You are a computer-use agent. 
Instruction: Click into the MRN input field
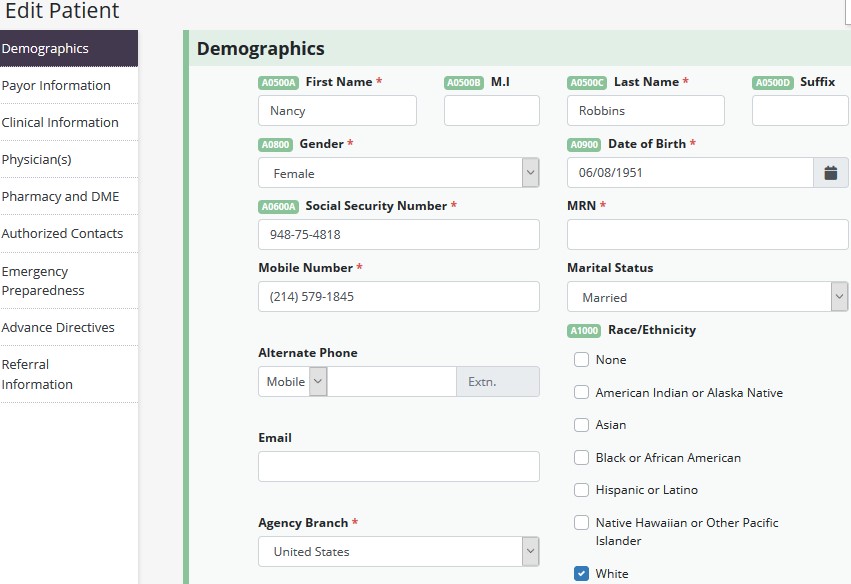click(x=707, y=235)
